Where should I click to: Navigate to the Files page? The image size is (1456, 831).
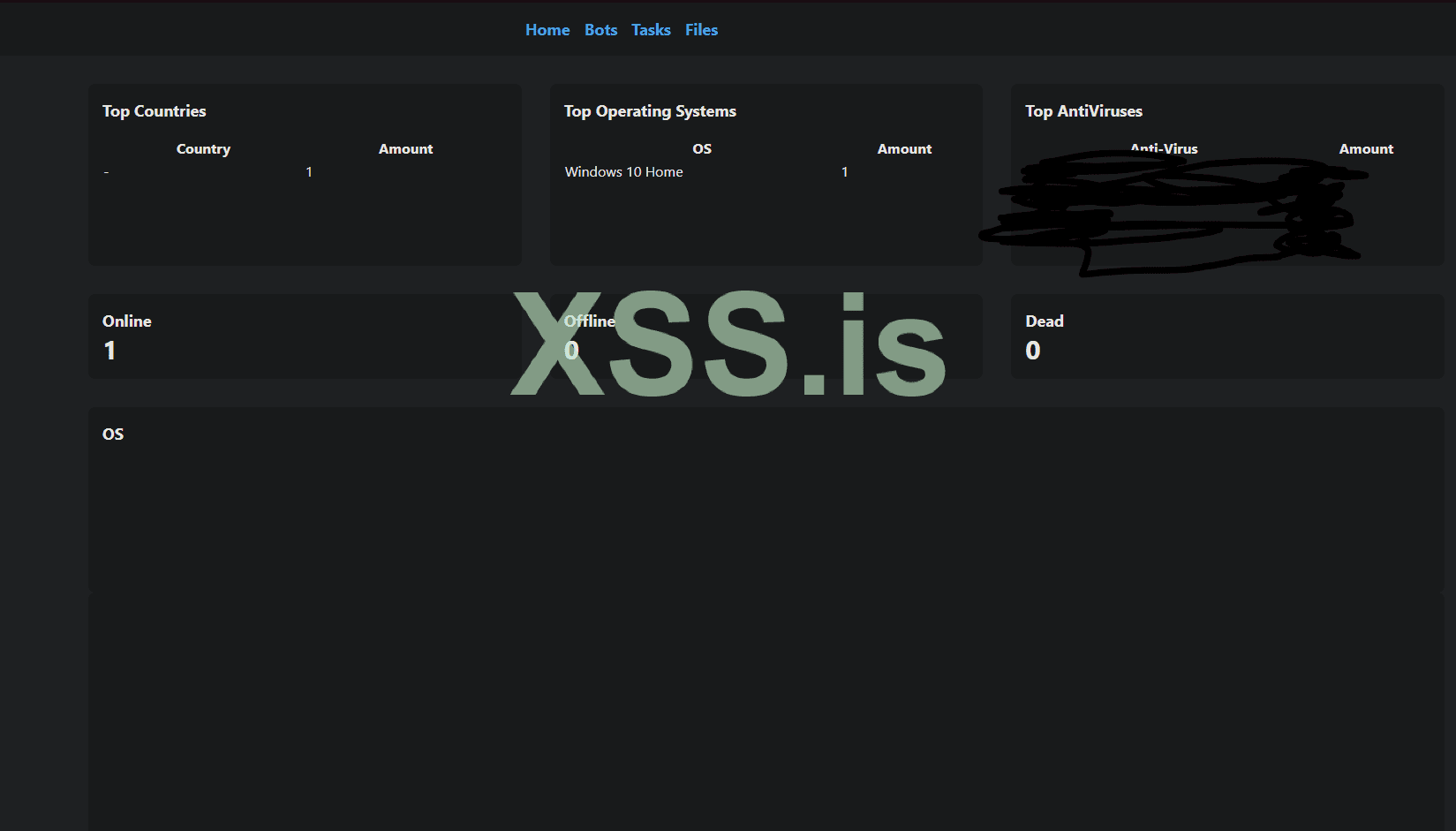[701, 30]
